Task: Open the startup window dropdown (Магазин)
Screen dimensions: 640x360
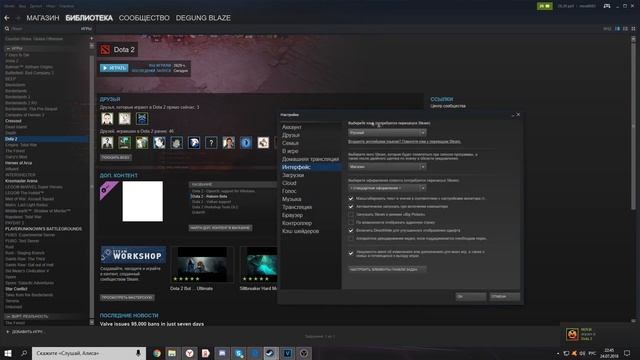Action: tap(387, 167)
